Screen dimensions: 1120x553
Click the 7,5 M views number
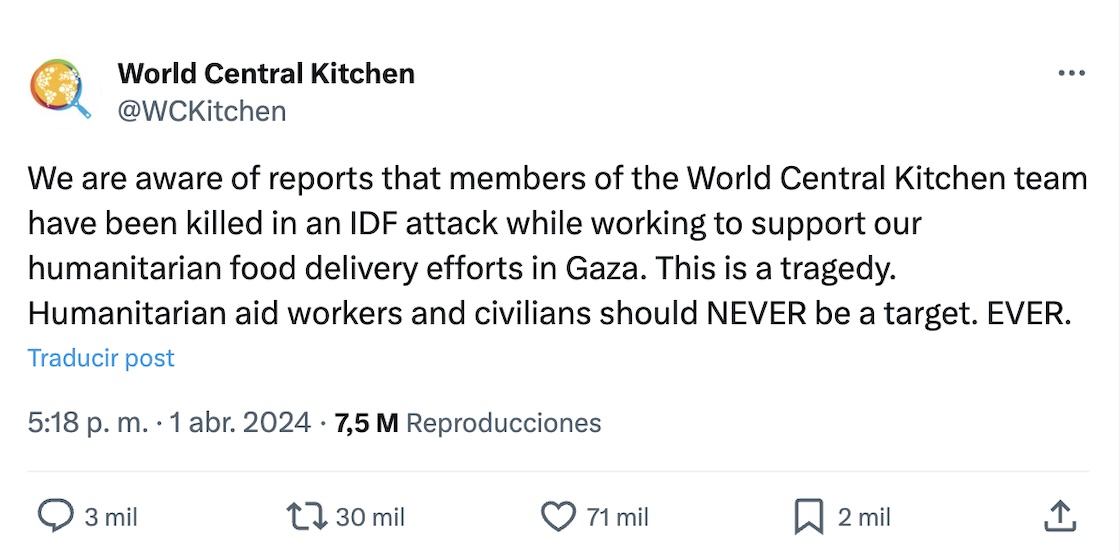pos(366,423)
